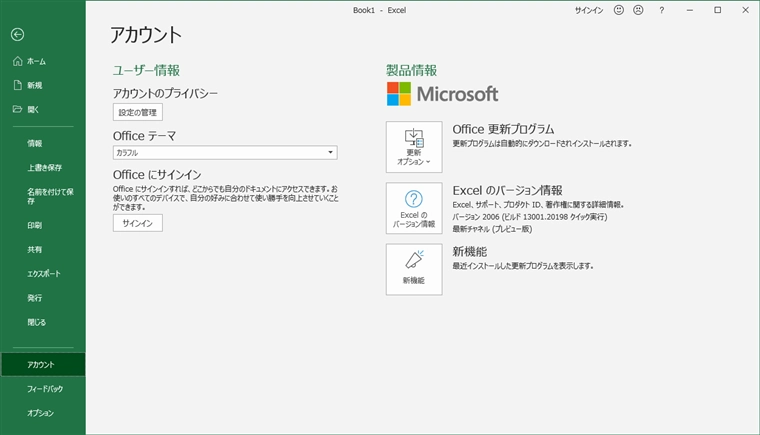
Task: Select 上書き保存 in the sidebar
Action: tap(43, 168)
